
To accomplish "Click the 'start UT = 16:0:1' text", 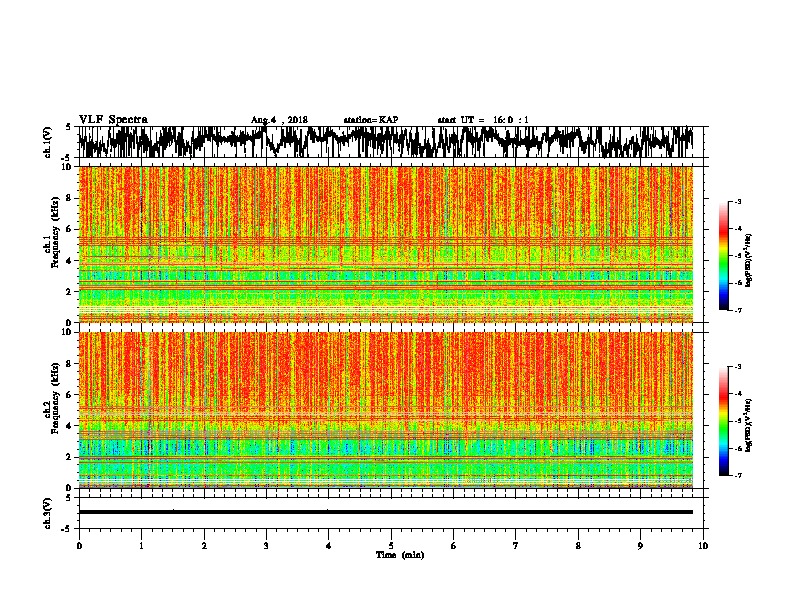I will click(x=483, y=120).
